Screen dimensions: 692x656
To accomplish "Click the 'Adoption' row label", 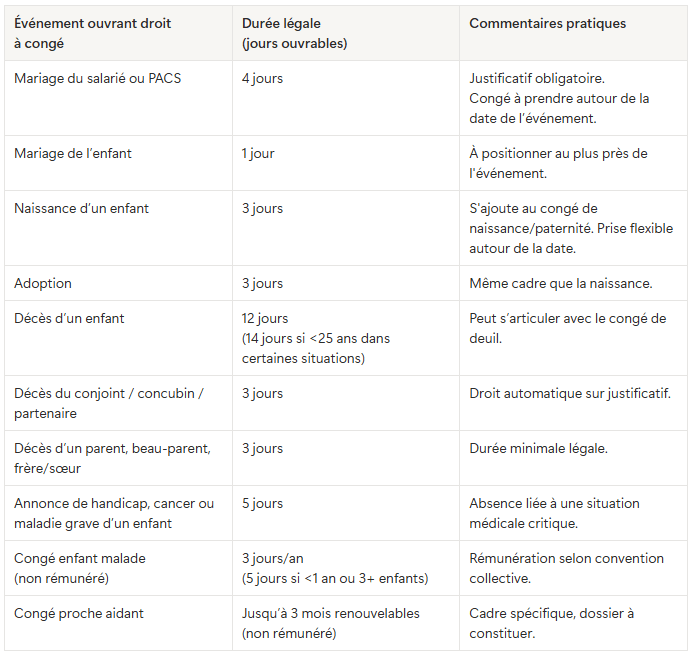I will tap(43, 284).
